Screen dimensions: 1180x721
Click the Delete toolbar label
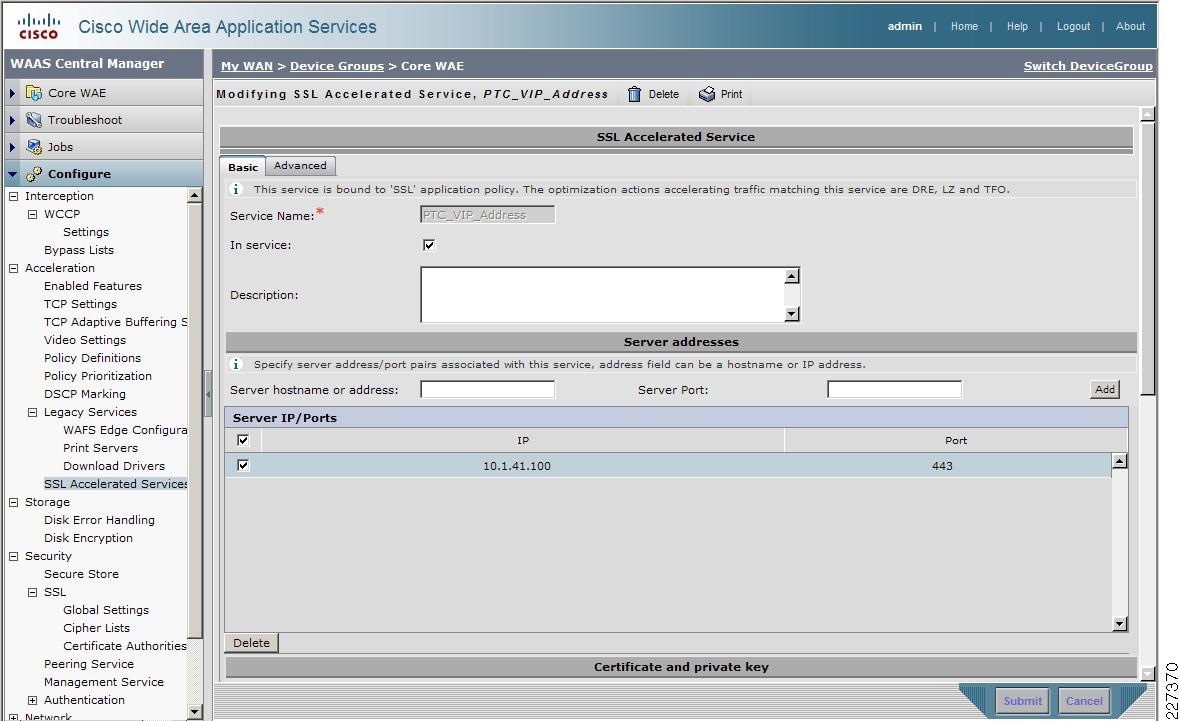pos(664,94)
